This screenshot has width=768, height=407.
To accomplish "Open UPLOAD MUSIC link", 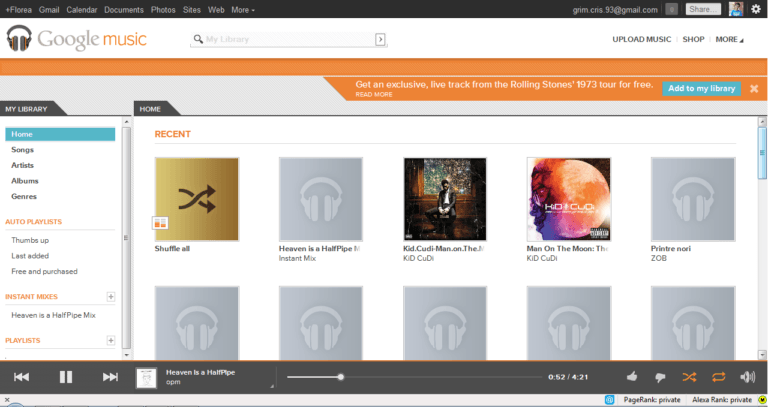I will click(x=642, y=39).
